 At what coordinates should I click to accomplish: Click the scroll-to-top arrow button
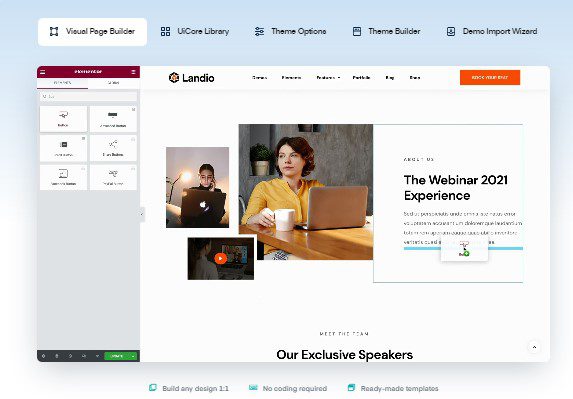click(534, 347)
